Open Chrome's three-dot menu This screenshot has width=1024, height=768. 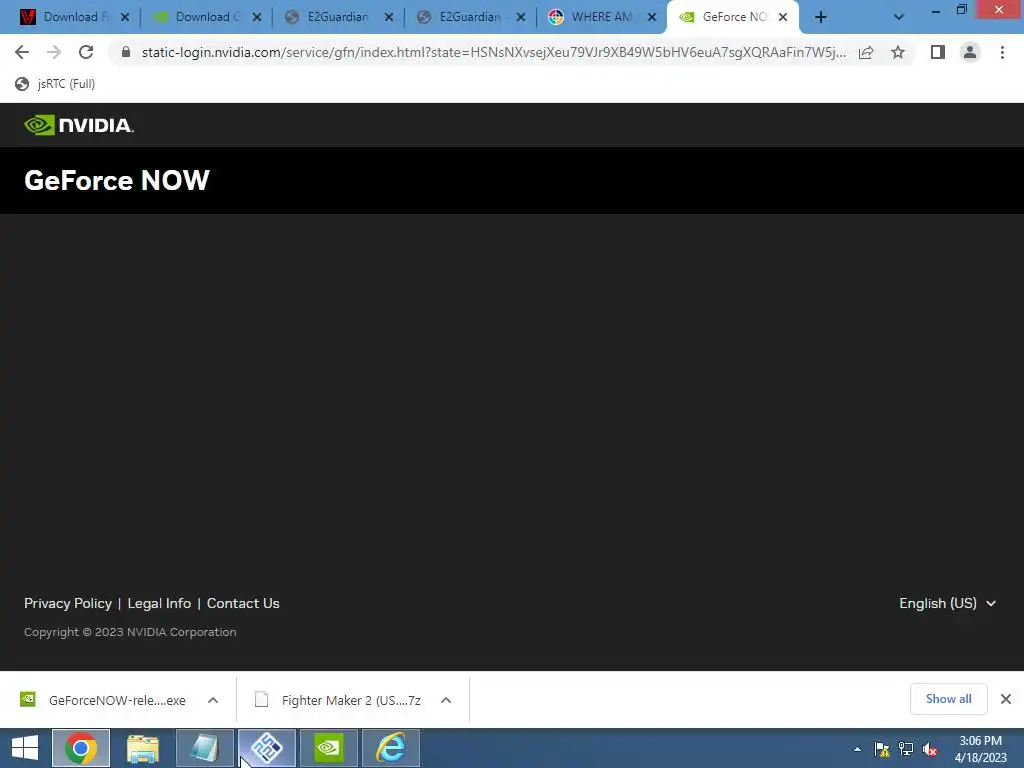click(1002, 52)
